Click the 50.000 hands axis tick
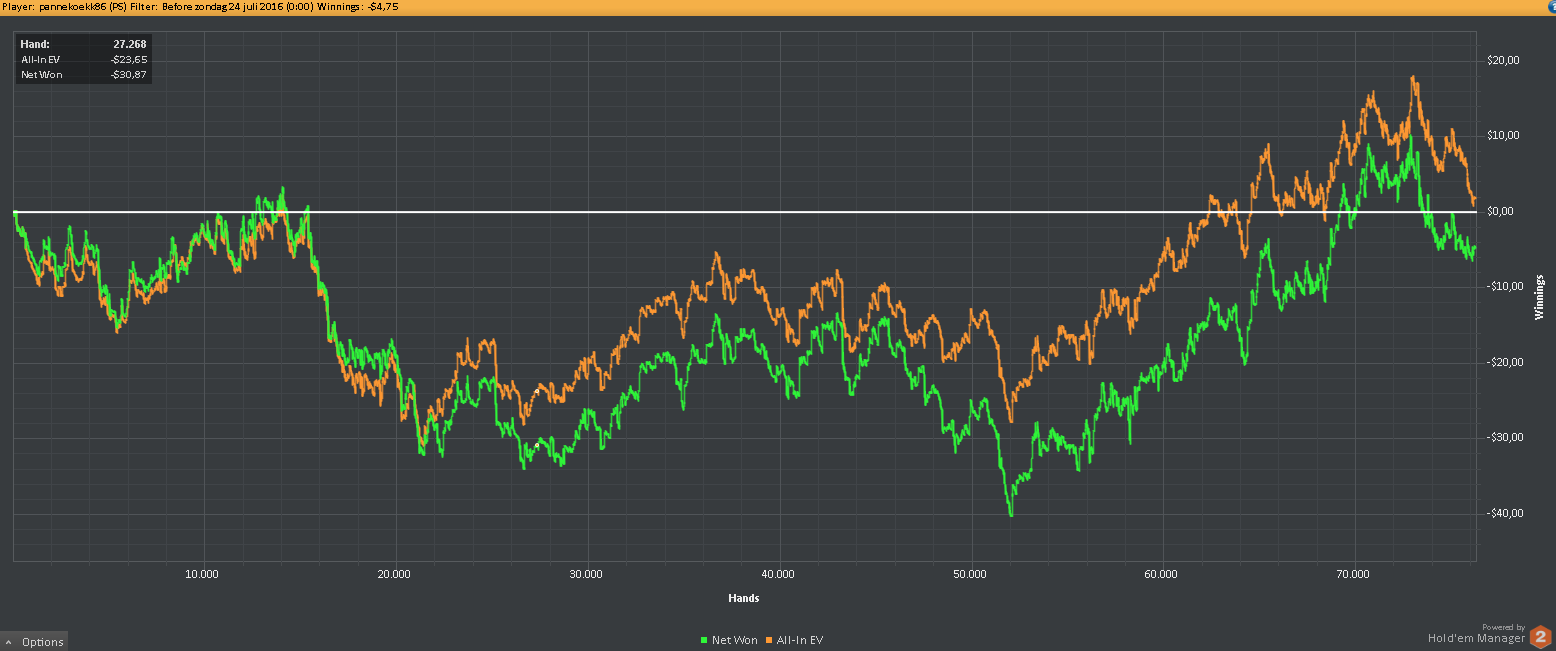This screenshot has height=651, width=1556. pyautogui.click(x=970, y=575)
